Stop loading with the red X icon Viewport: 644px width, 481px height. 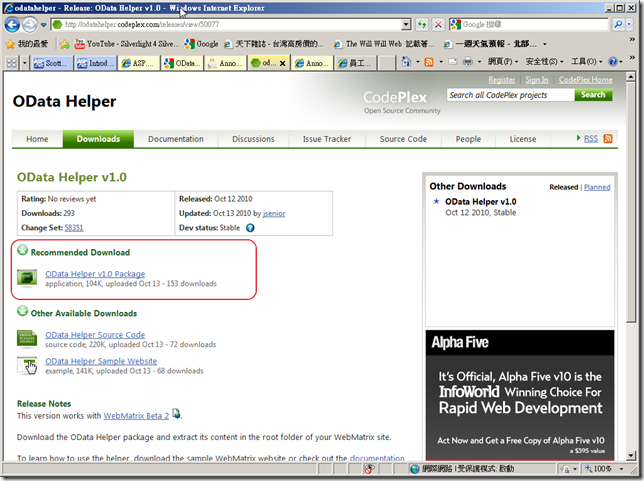pyautogui.click(x=438, y=25)
